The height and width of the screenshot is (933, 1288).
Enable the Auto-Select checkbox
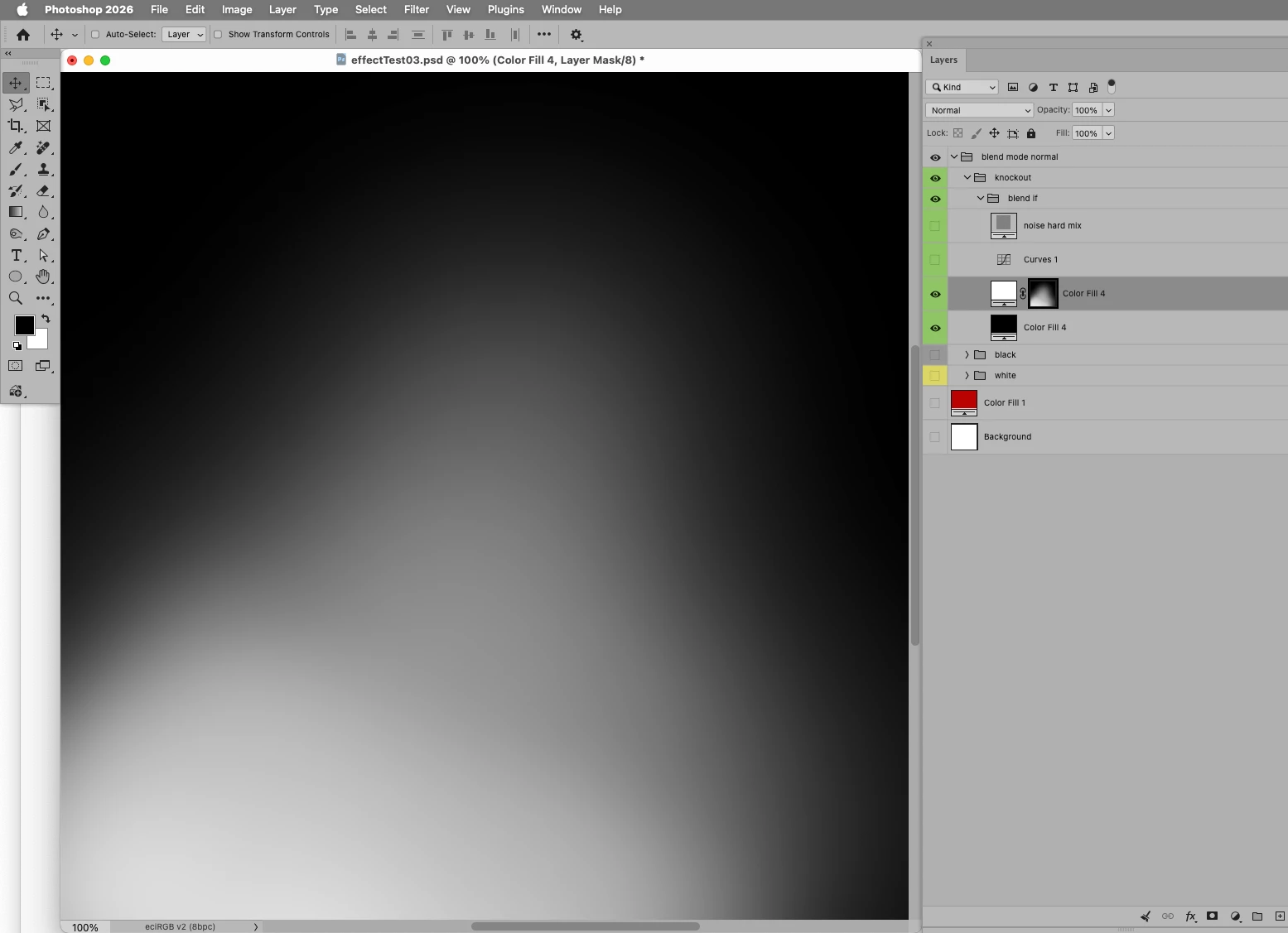pos(95,35)
